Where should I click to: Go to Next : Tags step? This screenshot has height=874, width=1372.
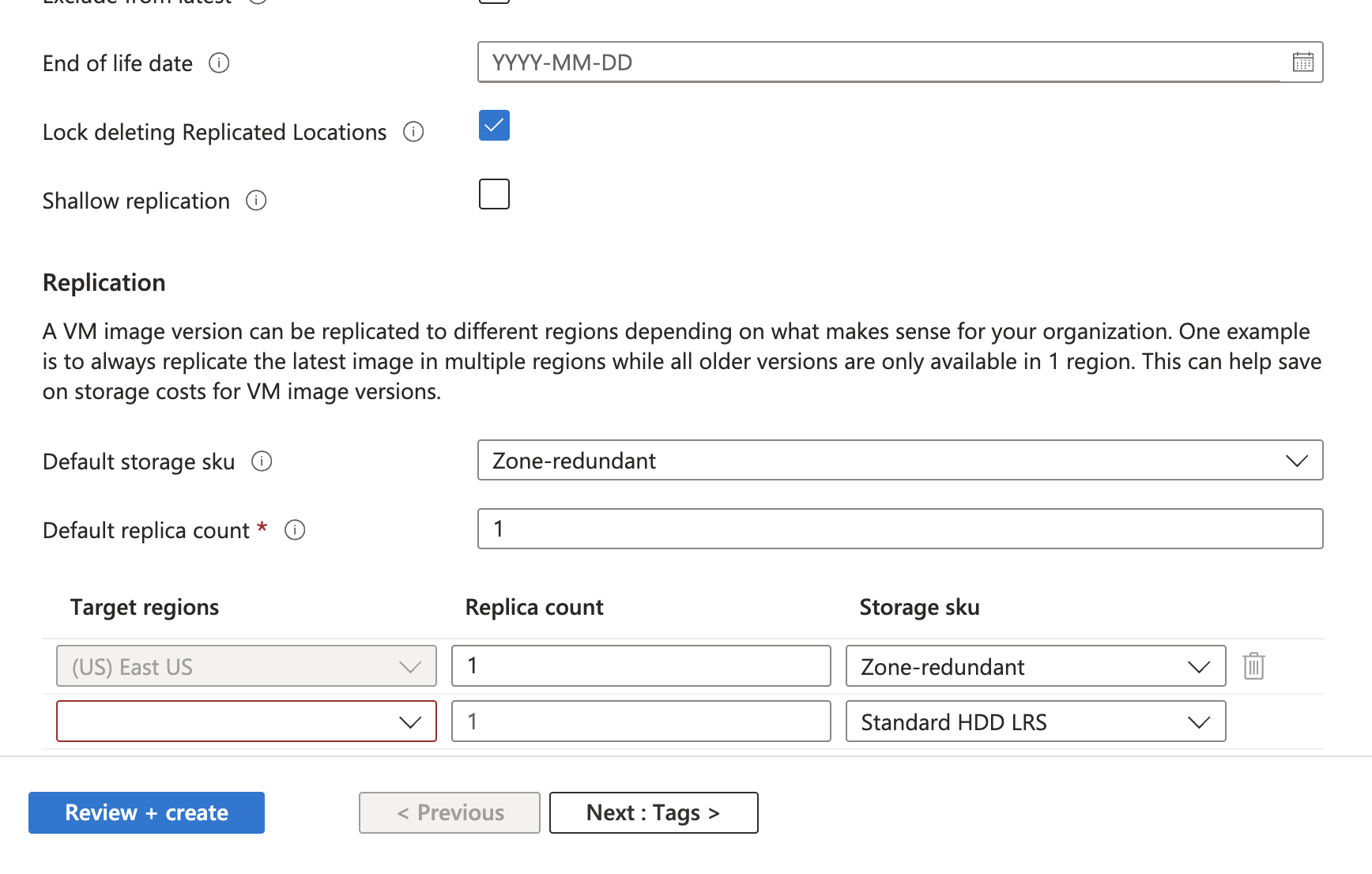[654, 812]
